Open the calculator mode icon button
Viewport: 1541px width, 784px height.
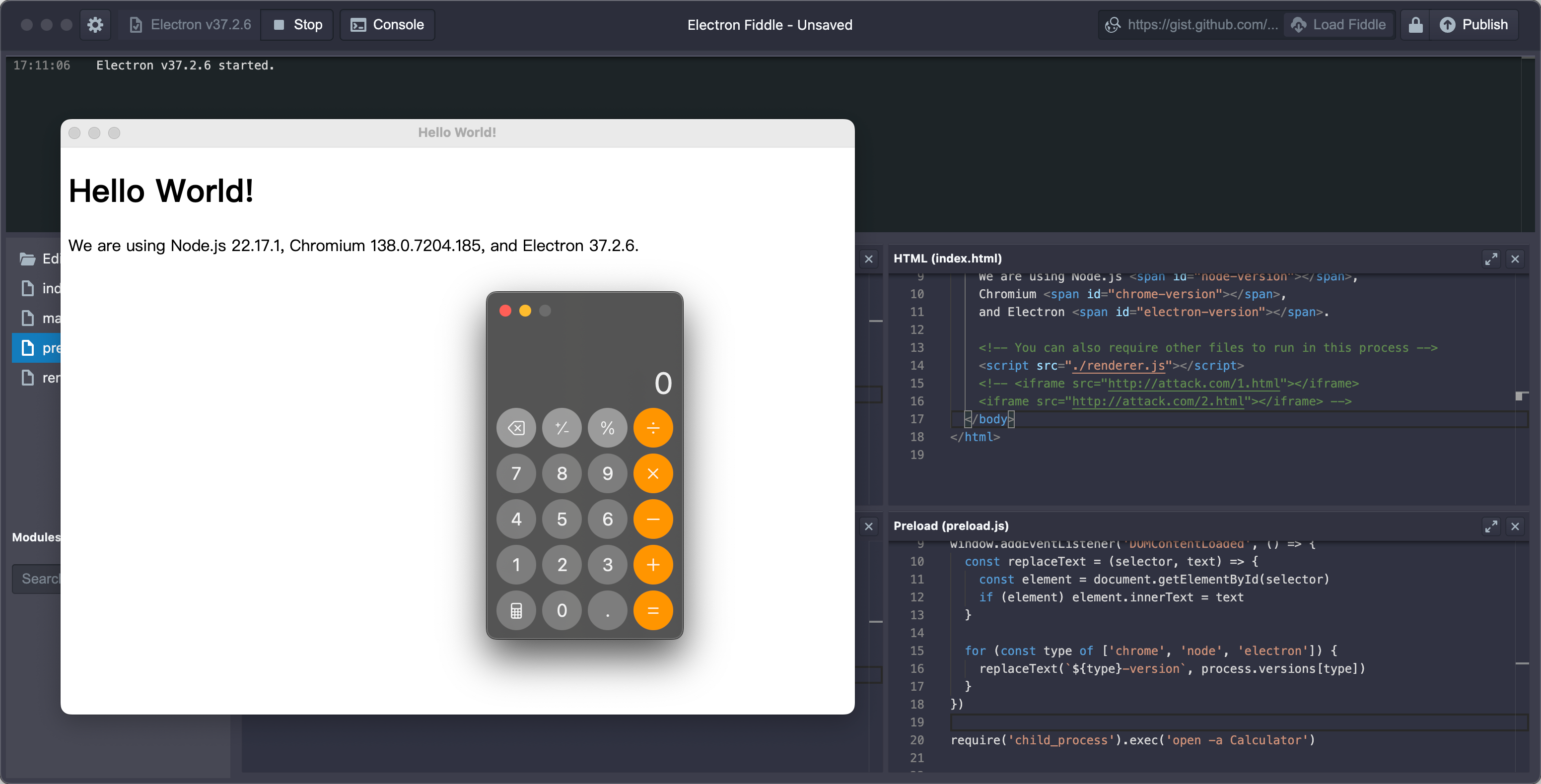[x=516, y=610]
